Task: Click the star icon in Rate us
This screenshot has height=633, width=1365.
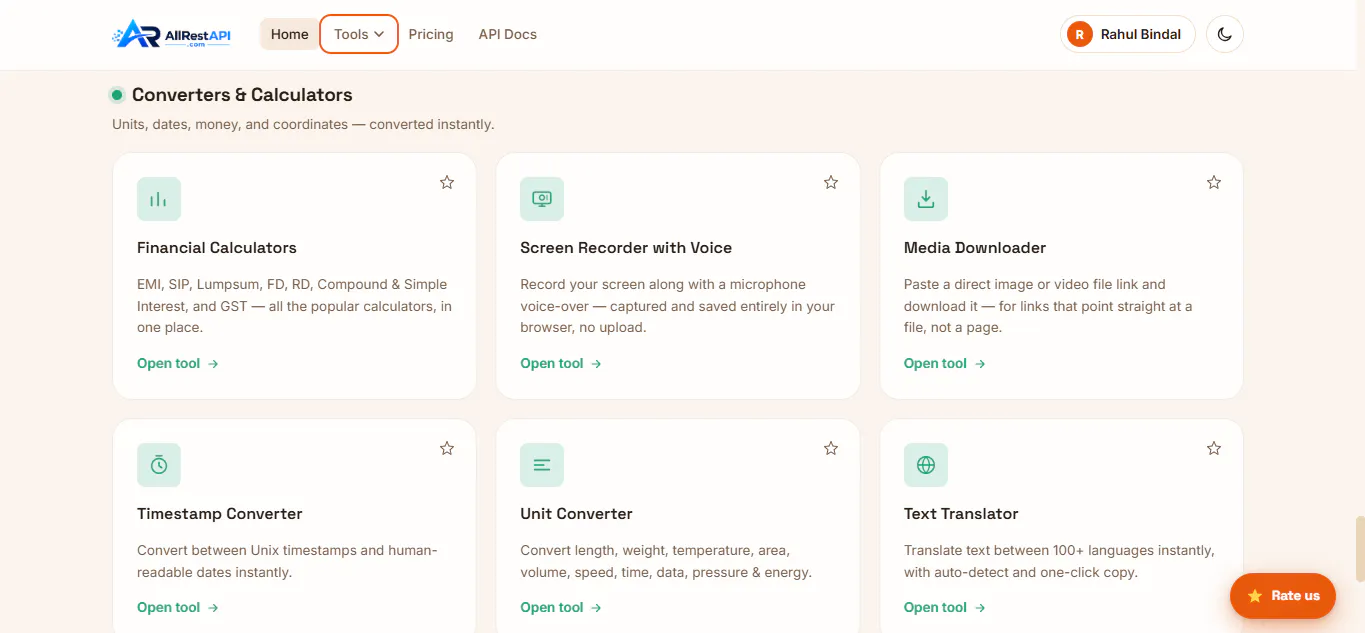Action: 1255,596
